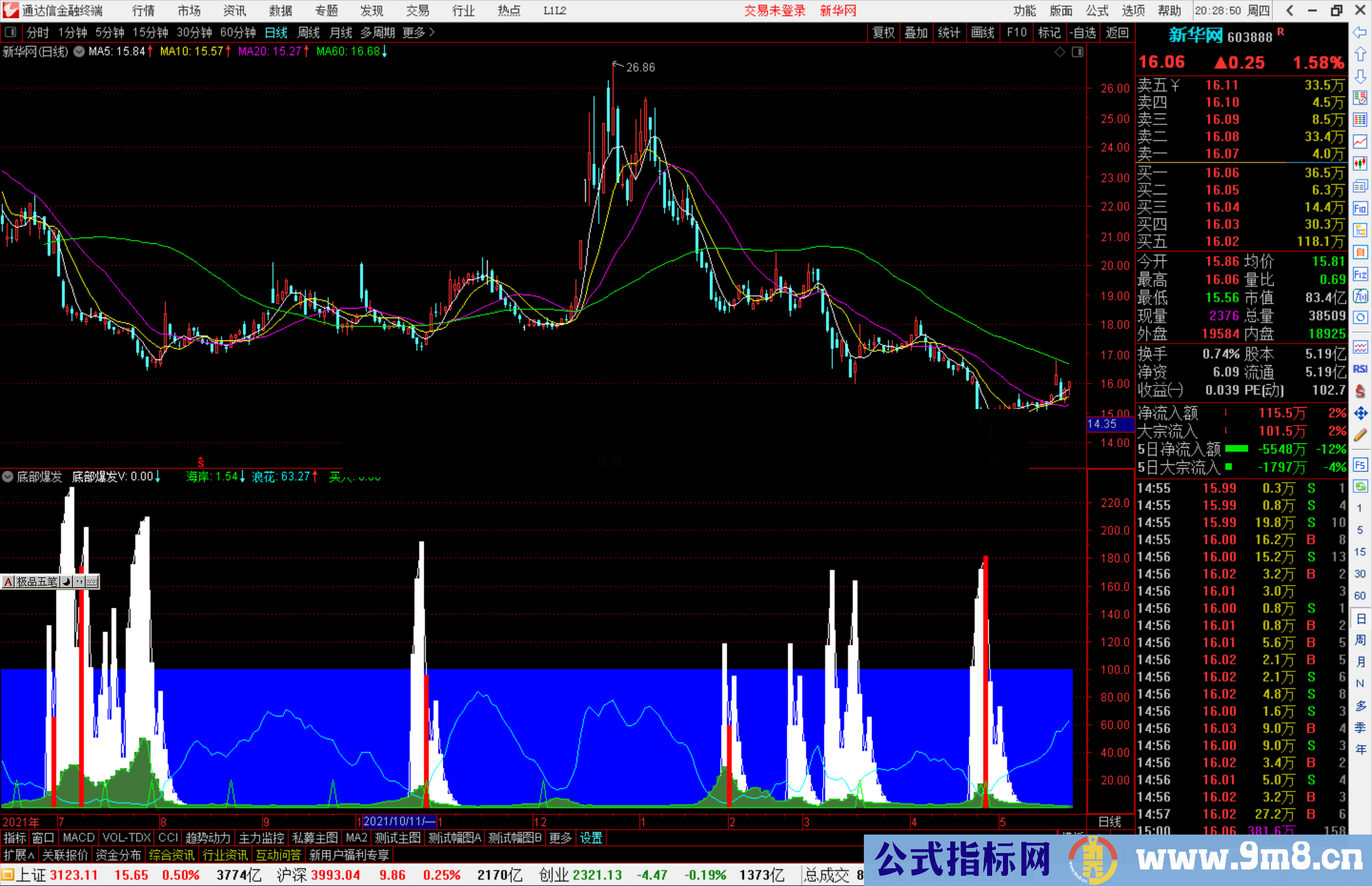The width and height of the screenshot is (1372, 886).
Task: Open the 行情 menu
Action: tap(143, 10)
